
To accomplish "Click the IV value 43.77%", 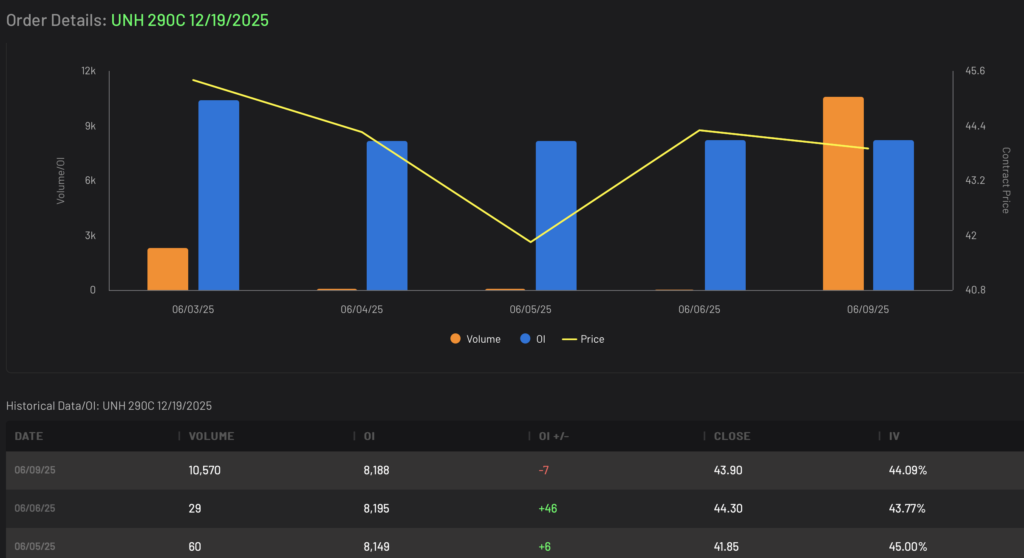I will pyautogui.click(x=906, y=508).
